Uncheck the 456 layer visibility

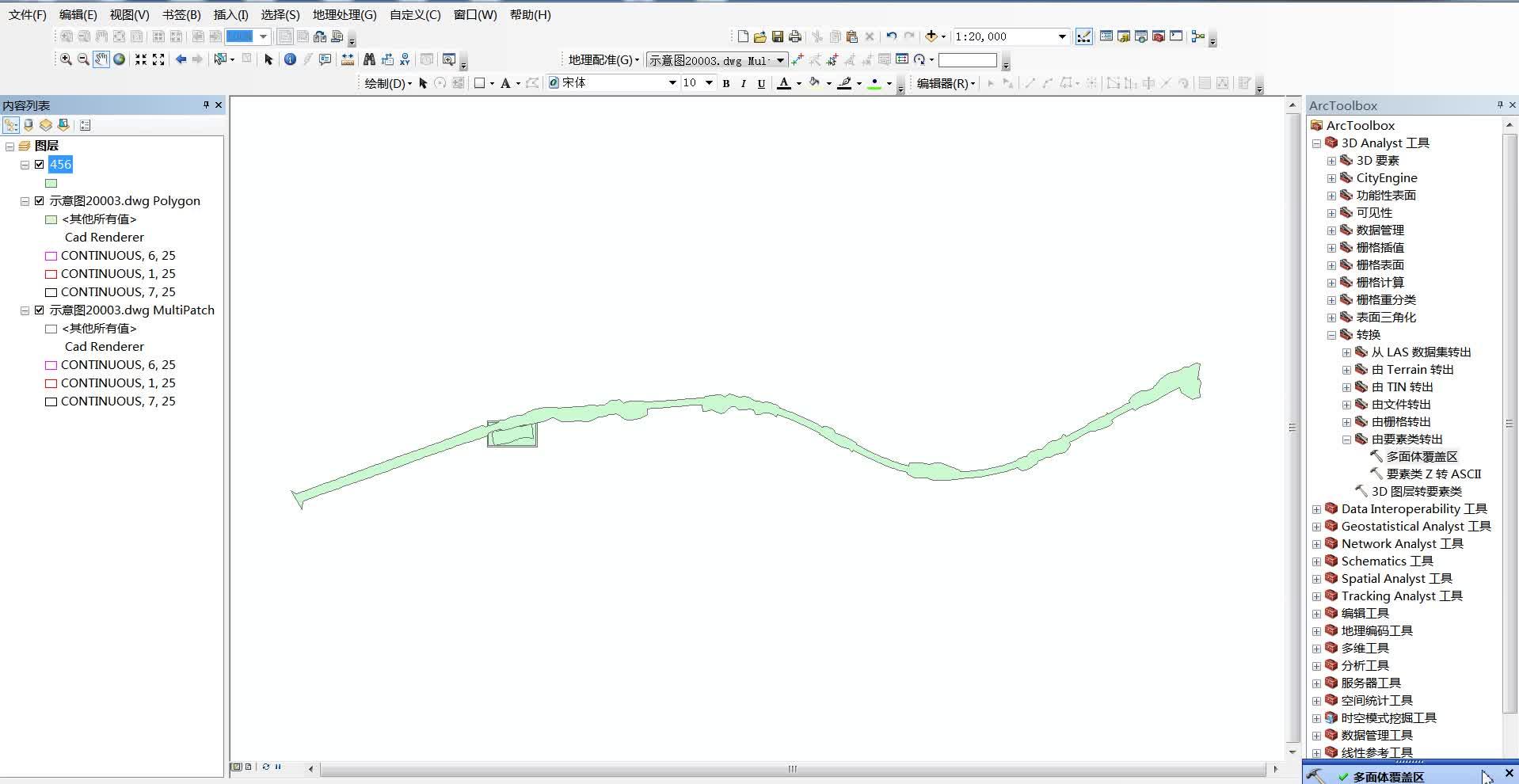(x=39, y=165)
